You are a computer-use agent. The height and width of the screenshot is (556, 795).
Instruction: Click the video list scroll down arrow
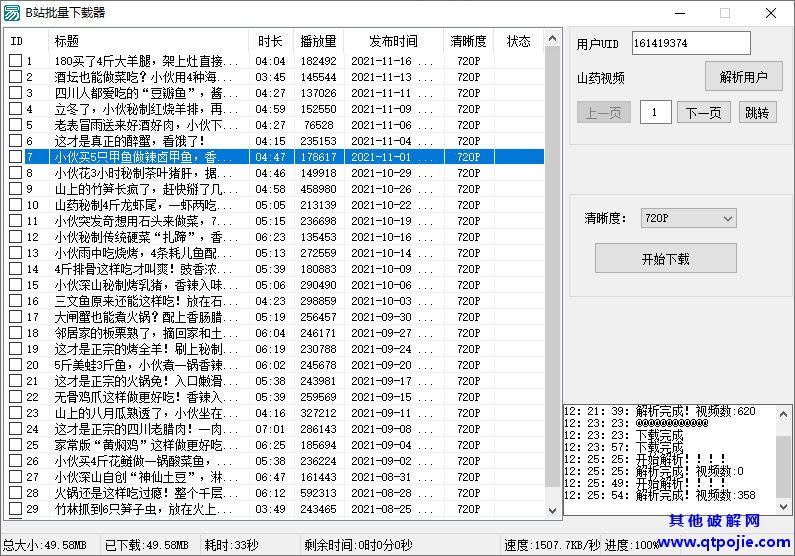point(553,510)
